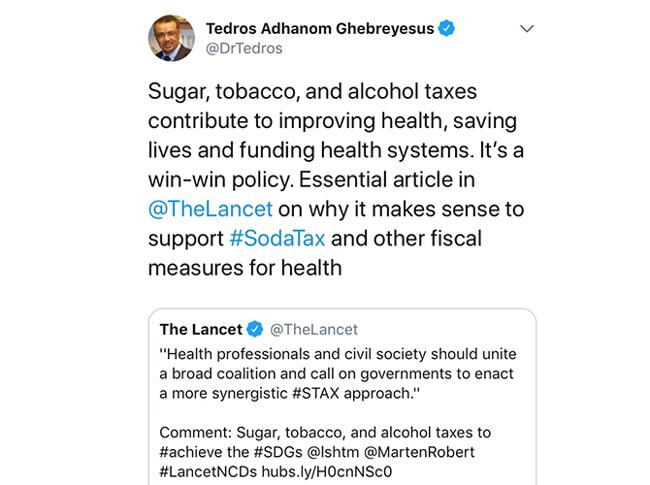Open the tweet options chevron menu
The image size is (650, 485).
[526, 29]
